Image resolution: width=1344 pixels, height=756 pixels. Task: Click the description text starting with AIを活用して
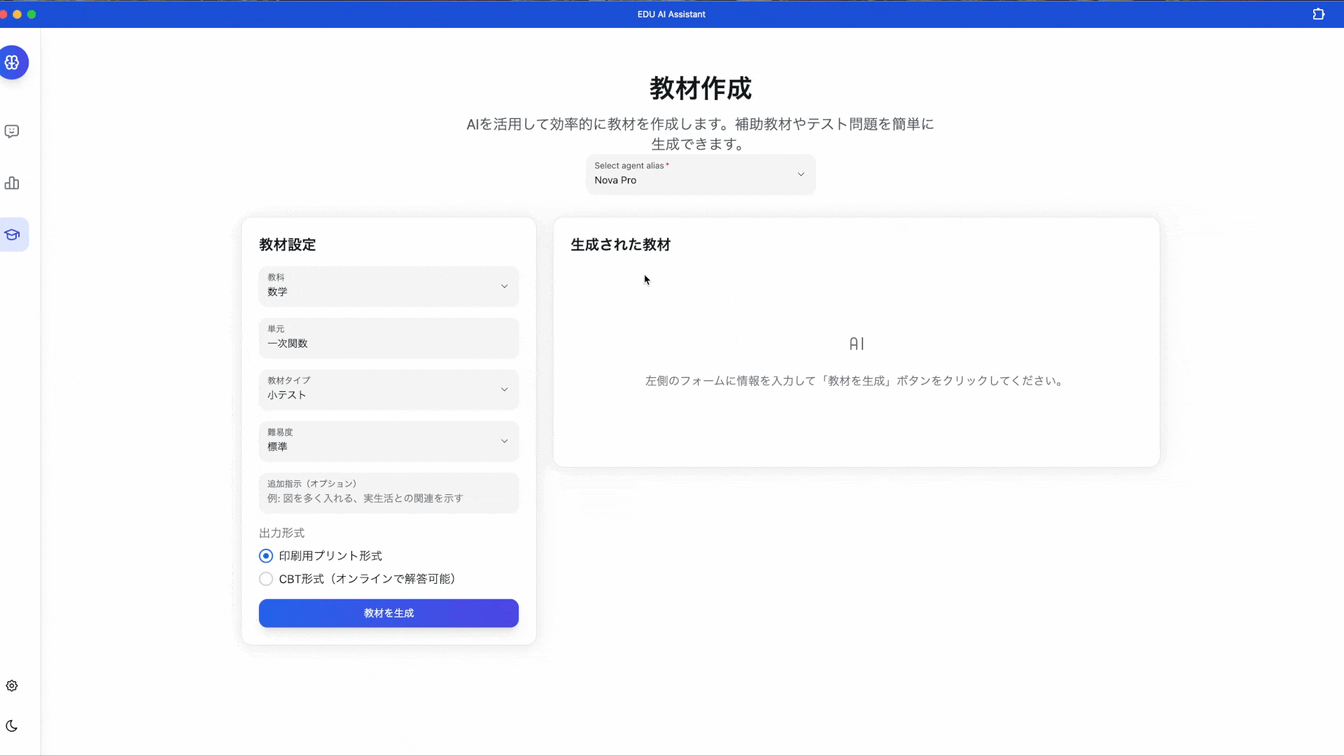[700, 134]
